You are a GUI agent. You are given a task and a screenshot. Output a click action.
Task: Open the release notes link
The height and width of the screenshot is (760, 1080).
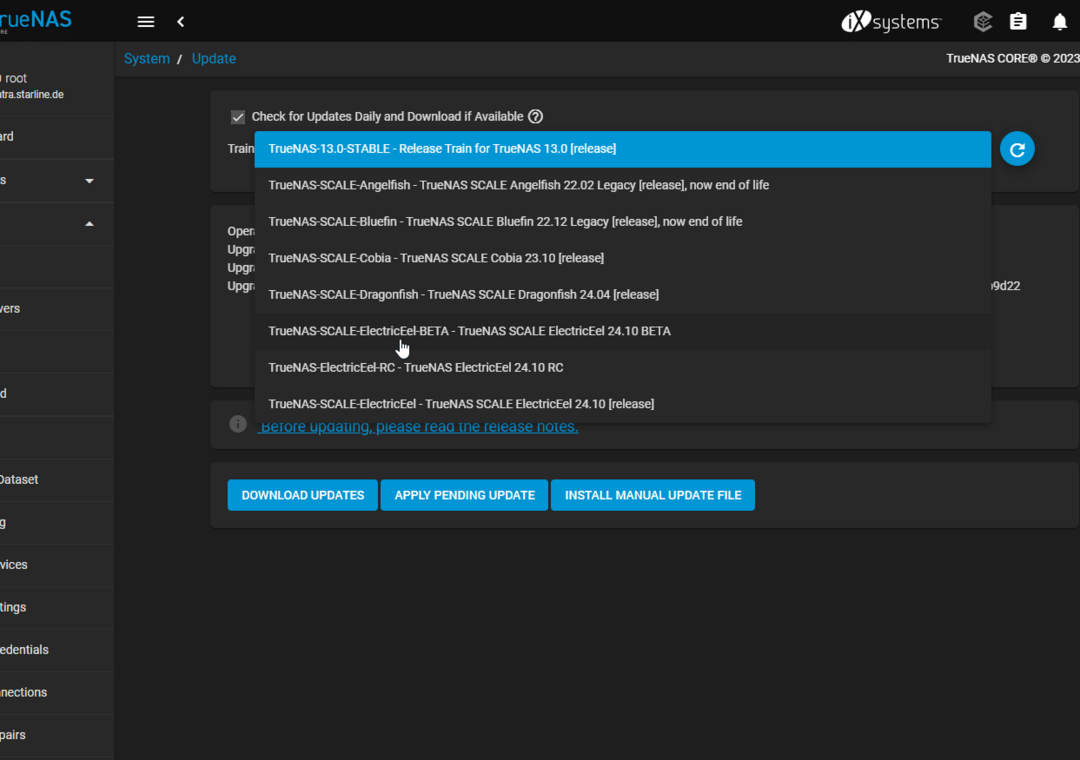coord(418,427)
